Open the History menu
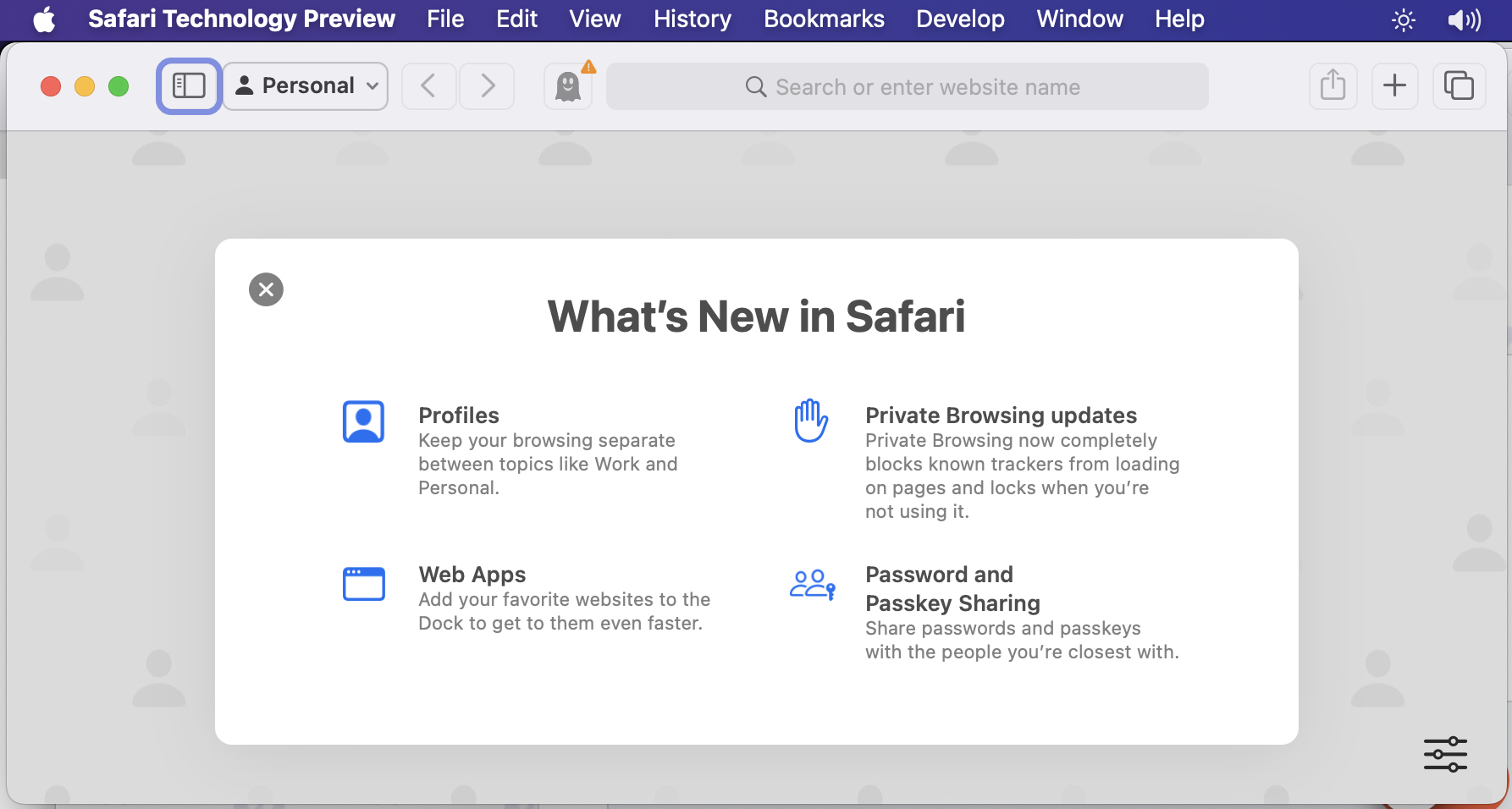The image size is (1512, 809). click(x=692, y=19)
